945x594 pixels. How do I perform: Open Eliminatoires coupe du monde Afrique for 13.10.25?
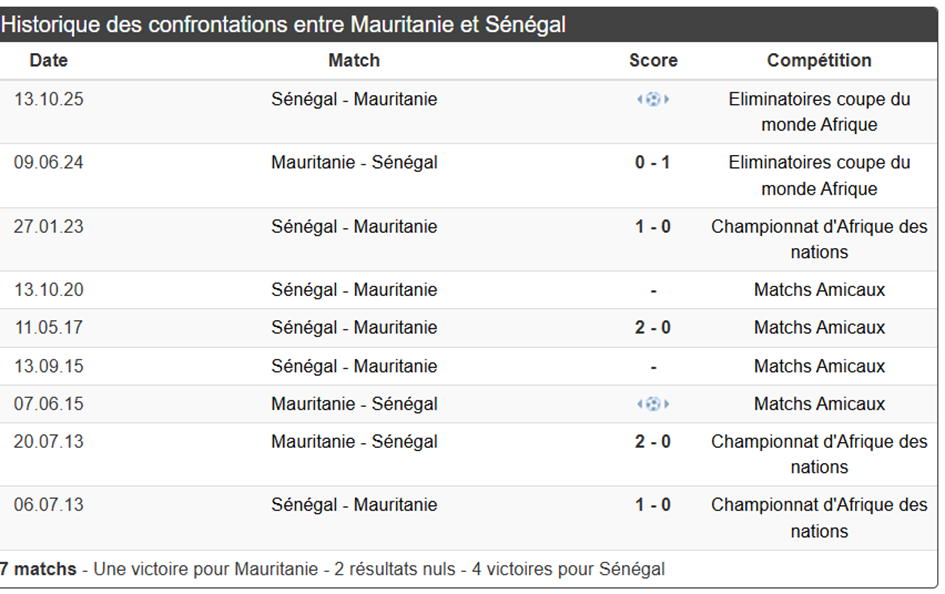[819, 112]
